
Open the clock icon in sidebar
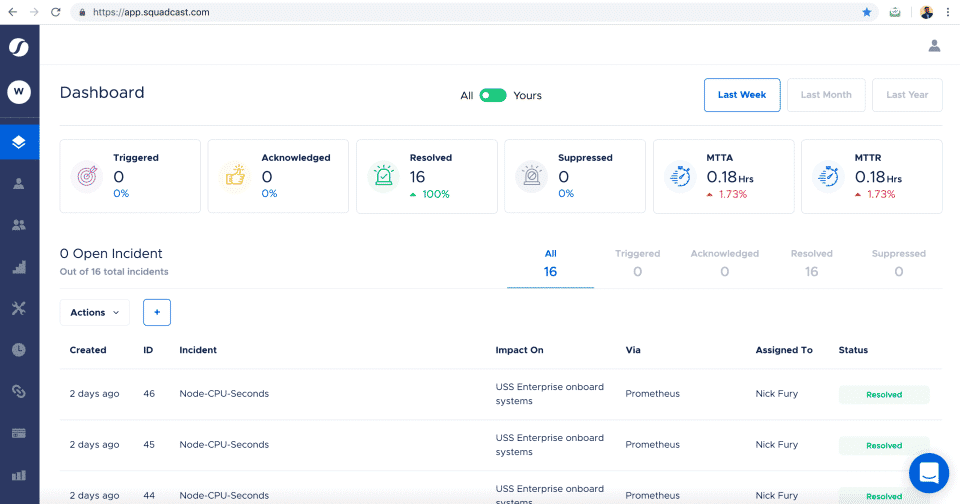(19, 349)
